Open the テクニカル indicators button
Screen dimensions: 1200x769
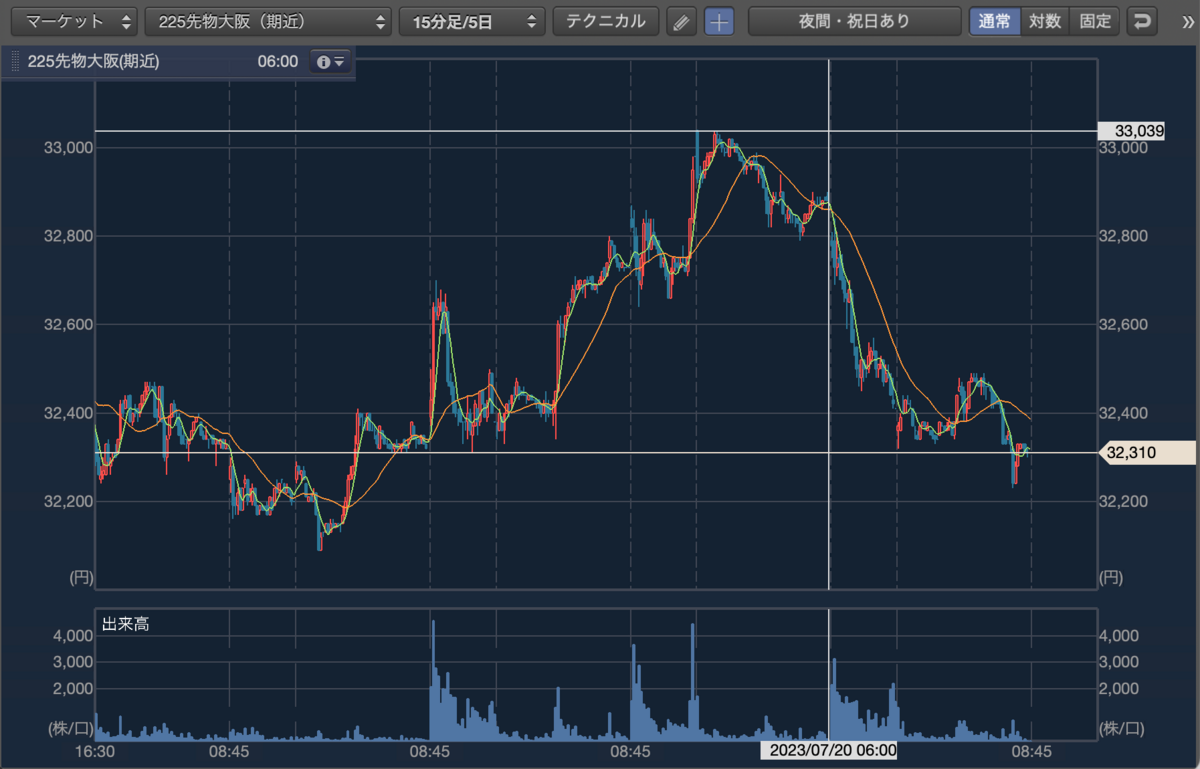[606, 21]
